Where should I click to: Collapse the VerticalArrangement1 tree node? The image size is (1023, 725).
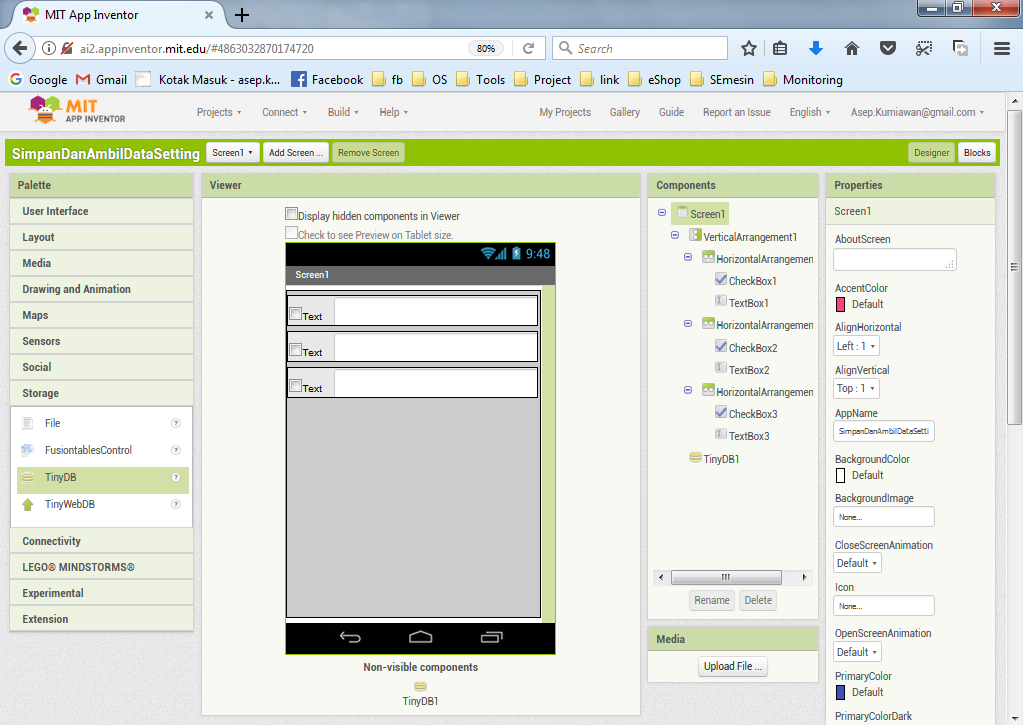pyautogui.click(x=675, y=236)
